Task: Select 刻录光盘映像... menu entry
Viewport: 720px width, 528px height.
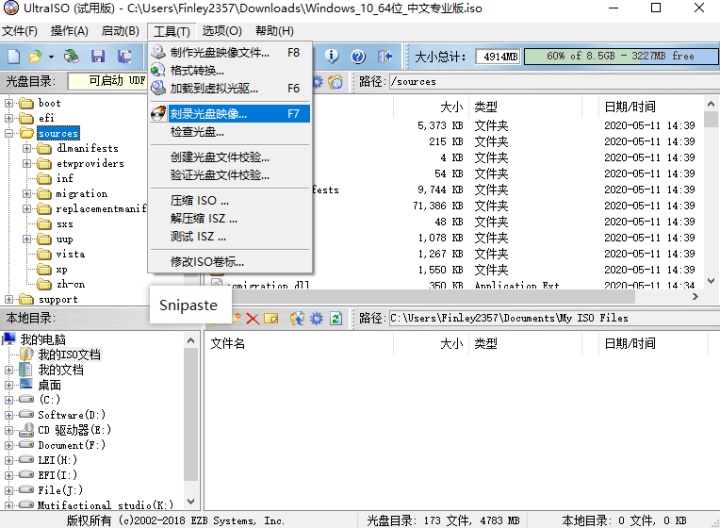Action: [230, 113]
